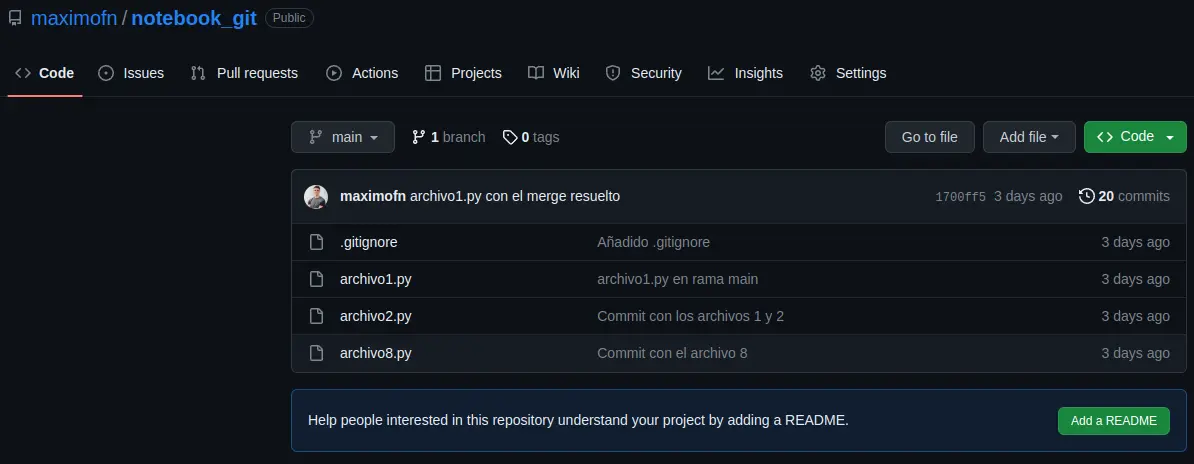This screenshot has height=464, width=1194.
Task: Open the 0 tags link
Action: coord(531,137)
